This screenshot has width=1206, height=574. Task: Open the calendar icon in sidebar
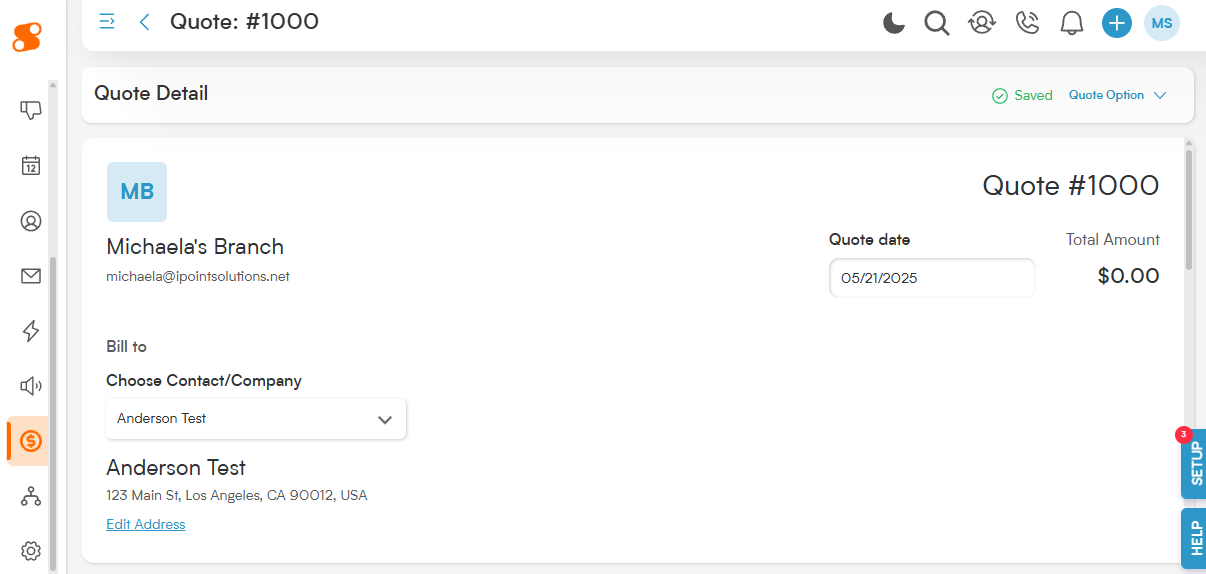[x=31, y=166]
